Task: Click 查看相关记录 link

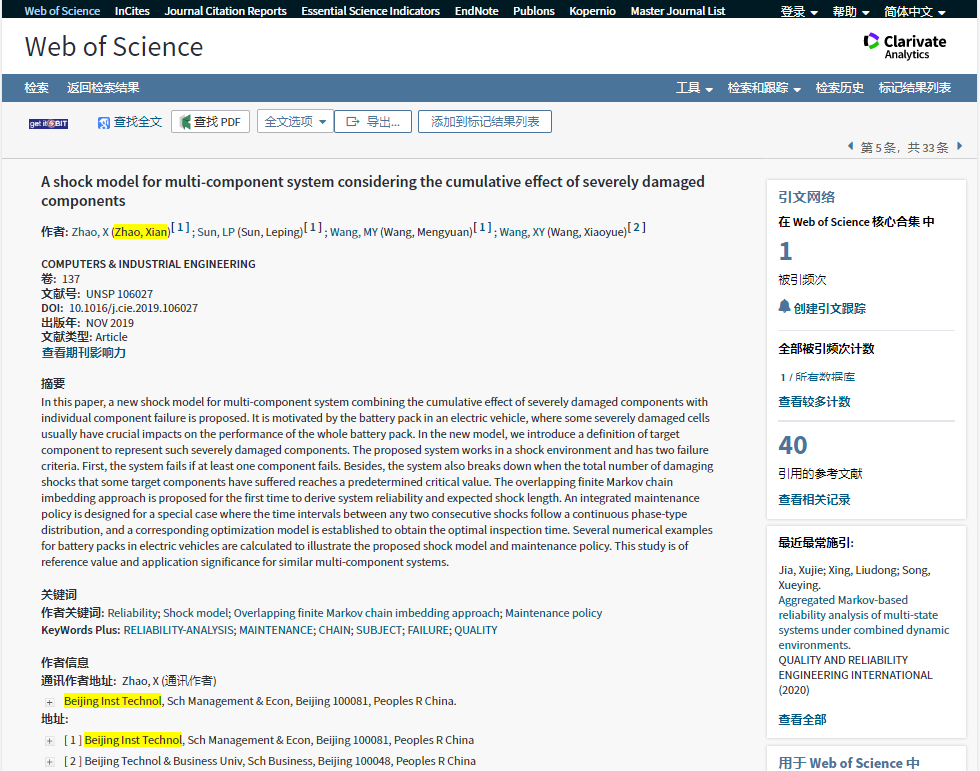Action: [814, 500]
